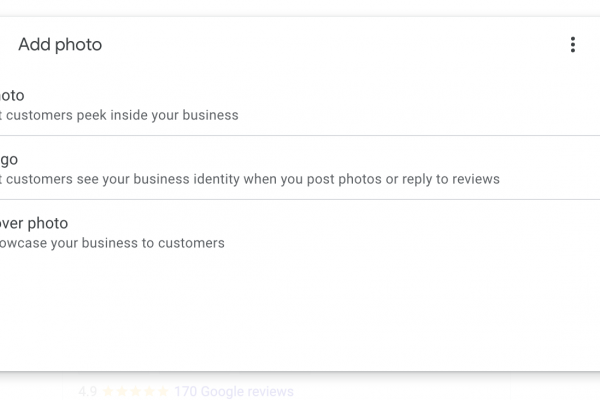This screenshot has width=600, height=400.
Task: Click the blank dialog area below Cover photo
Action: pyautogui.click(x=300, y=310)
